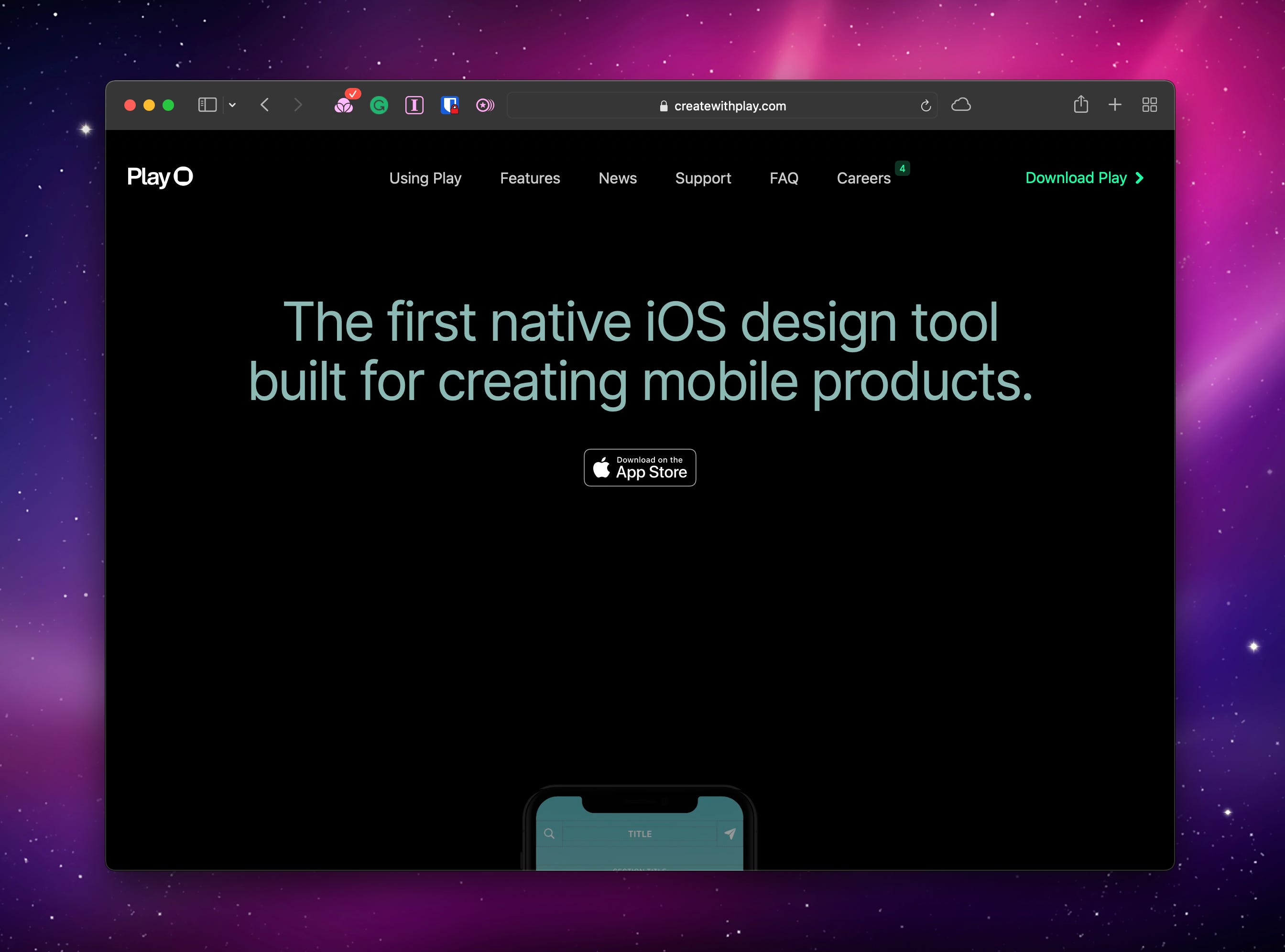
Task: Minimize the Safari window
Action: coord(149,105)
